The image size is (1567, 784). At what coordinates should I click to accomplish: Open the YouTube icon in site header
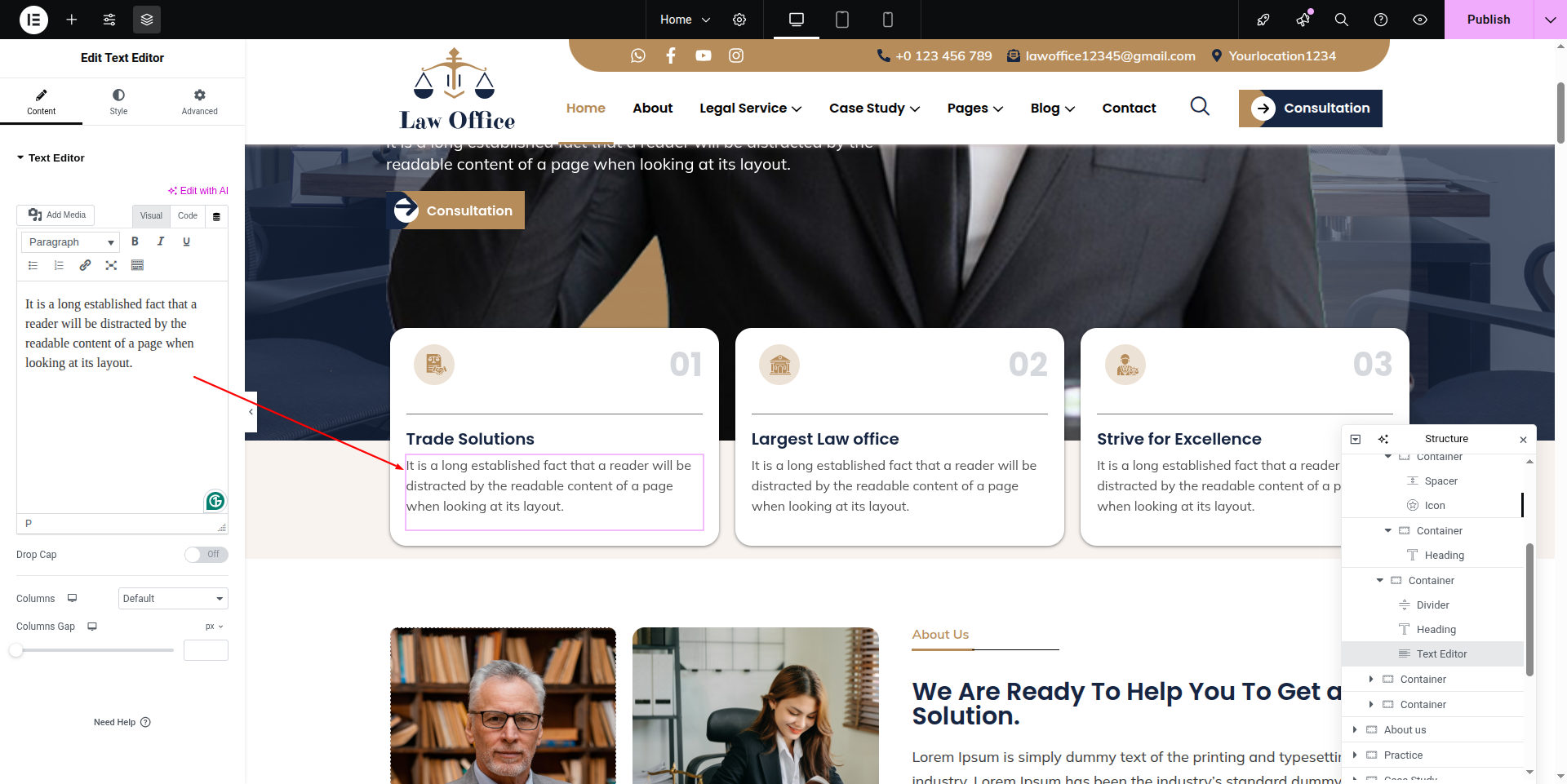tap(704, 55)
